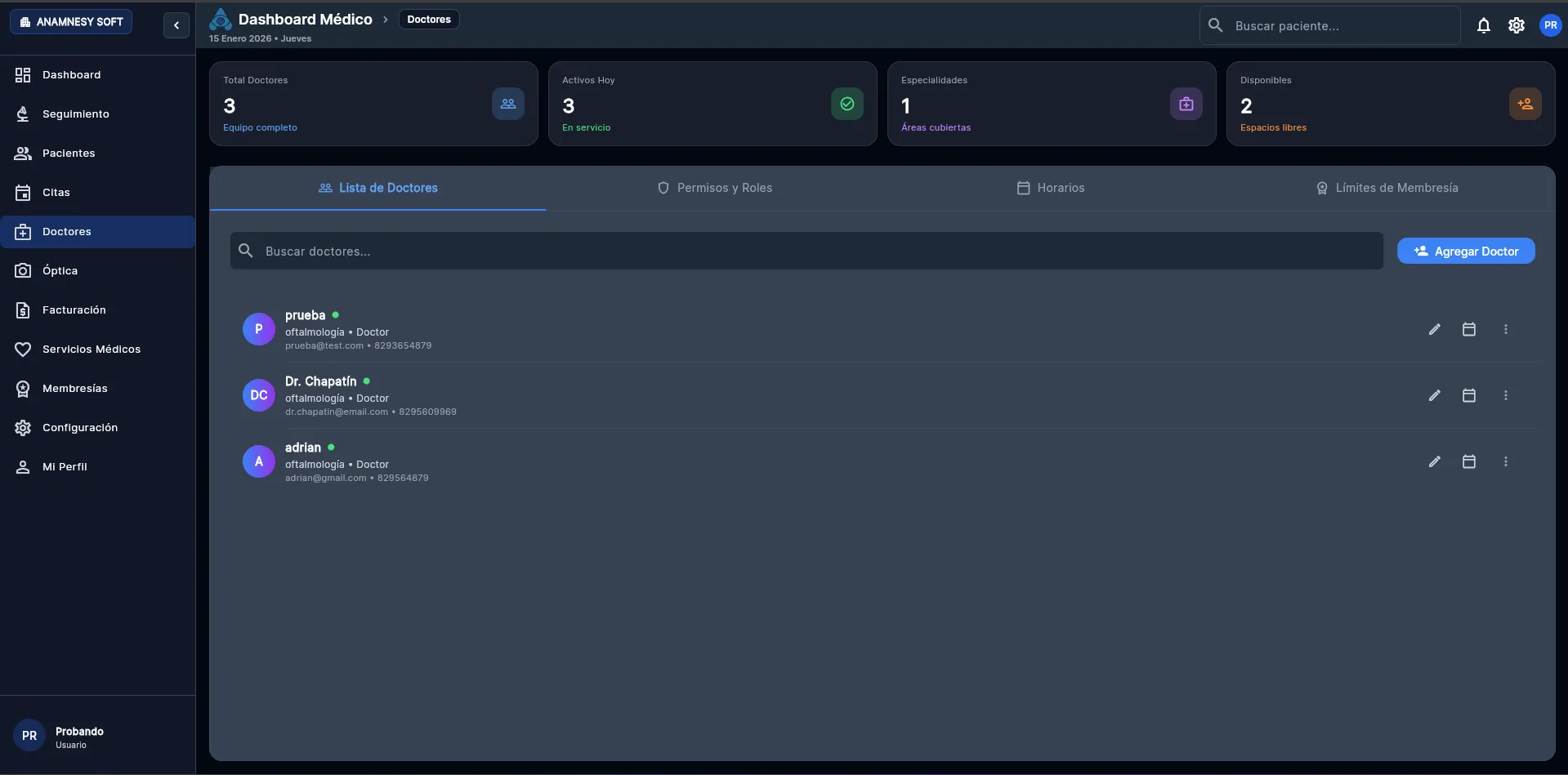Click the Agregar Doctor button
This screenshot has width=1568, height=775.
coord(1466,251)
